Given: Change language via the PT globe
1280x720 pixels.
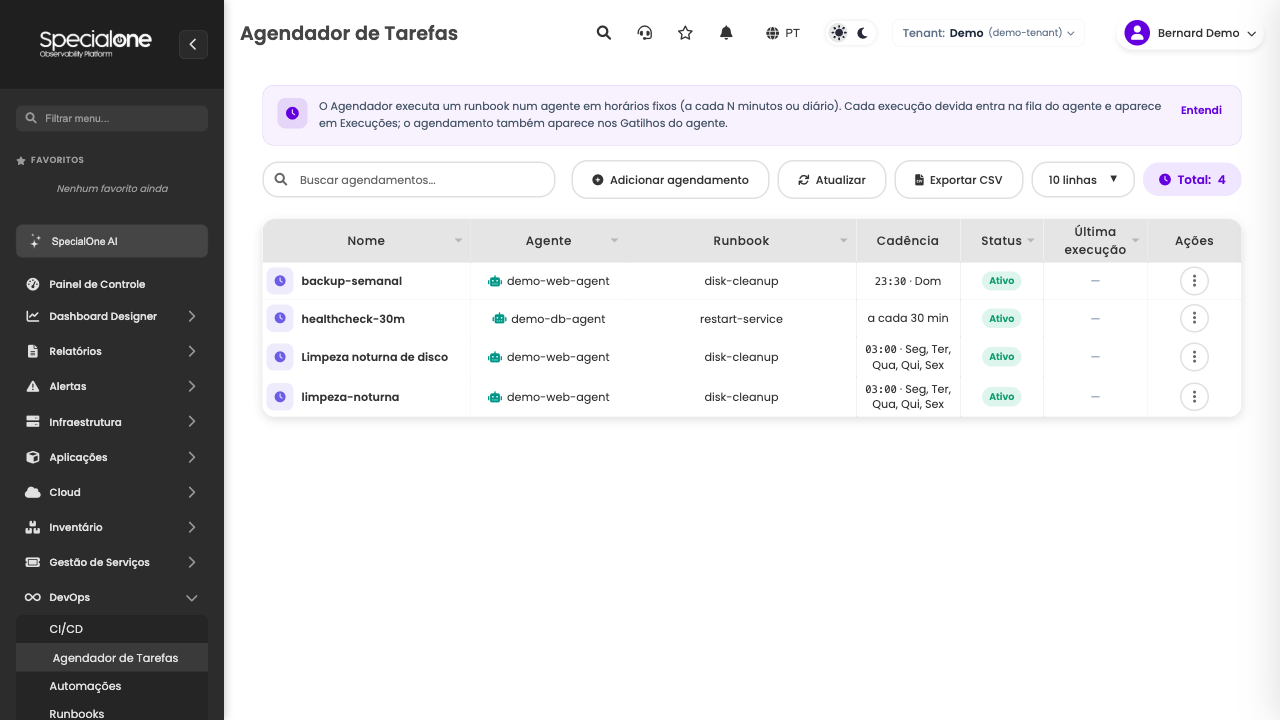Looking at the screenshot, I should (782, 33).
